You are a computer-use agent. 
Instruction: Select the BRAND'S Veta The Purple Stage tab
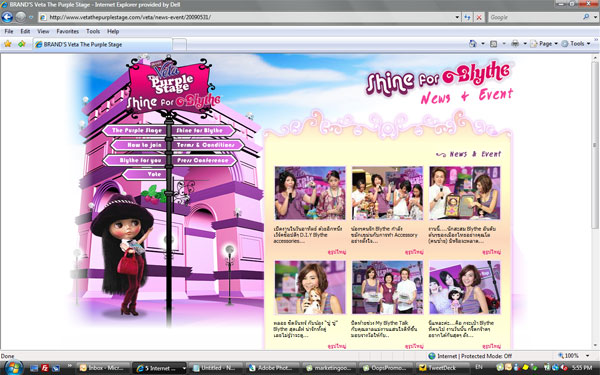pyautogui.click(x=102, y=44)
